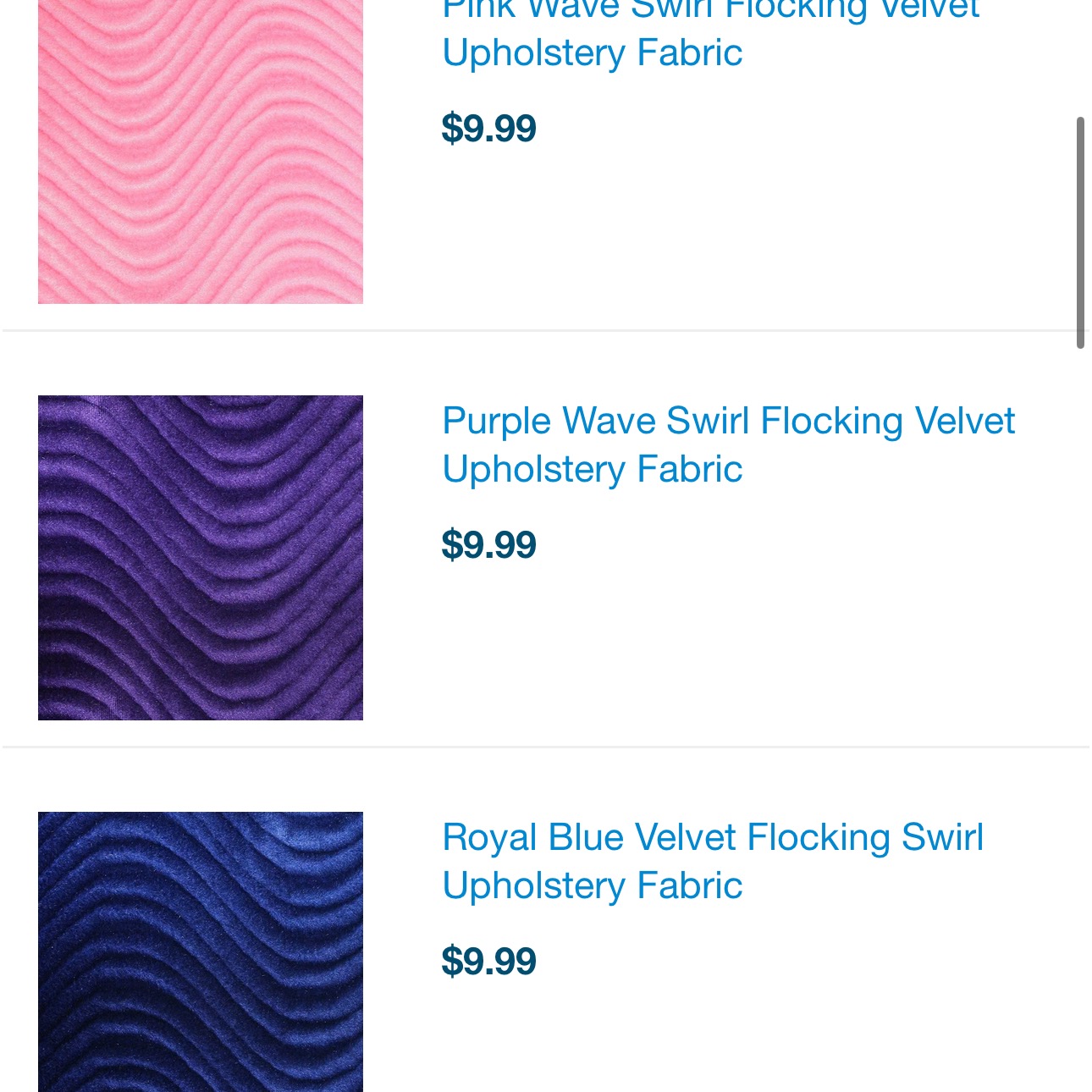
Task: Click the pink fabric's $9.99 price
Action: pyautogui.click(x=489, y=129)
